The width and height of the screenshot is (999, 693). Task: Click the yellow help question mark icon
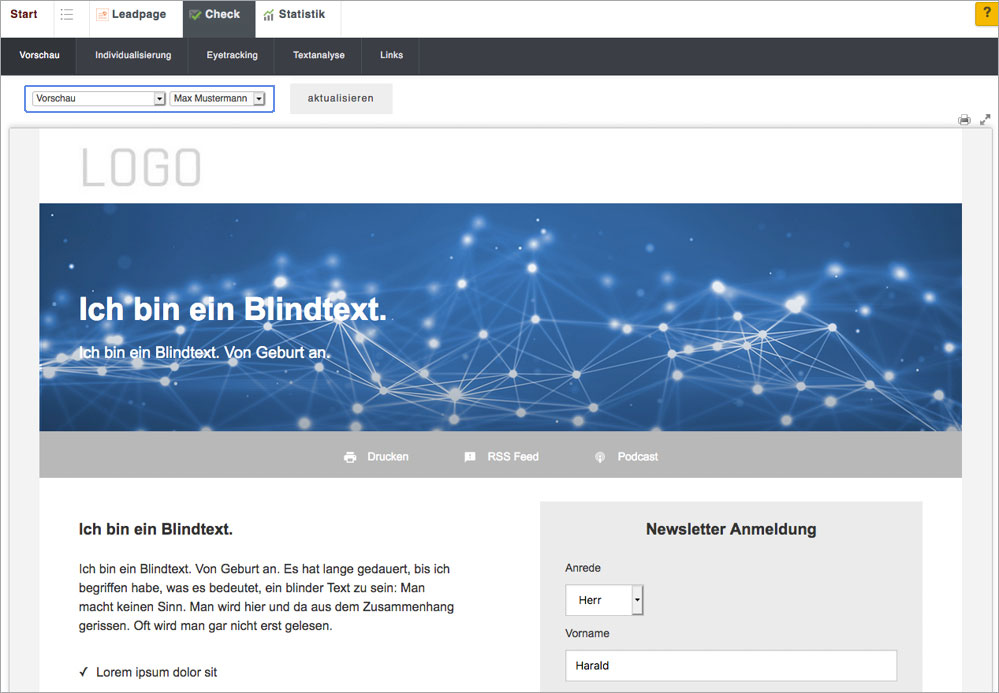985,14
